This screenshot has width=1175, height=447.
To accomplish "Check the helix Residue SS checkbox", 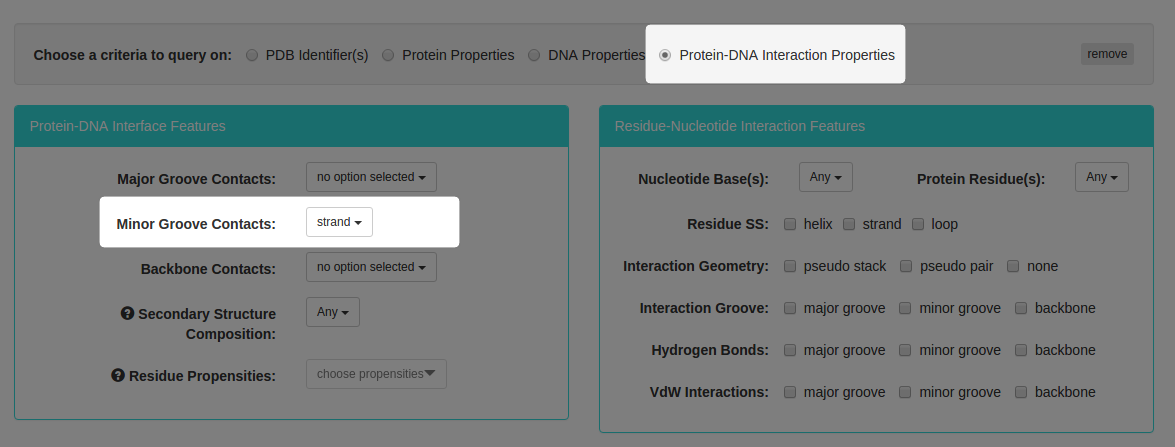I will [x=790, y=224].
